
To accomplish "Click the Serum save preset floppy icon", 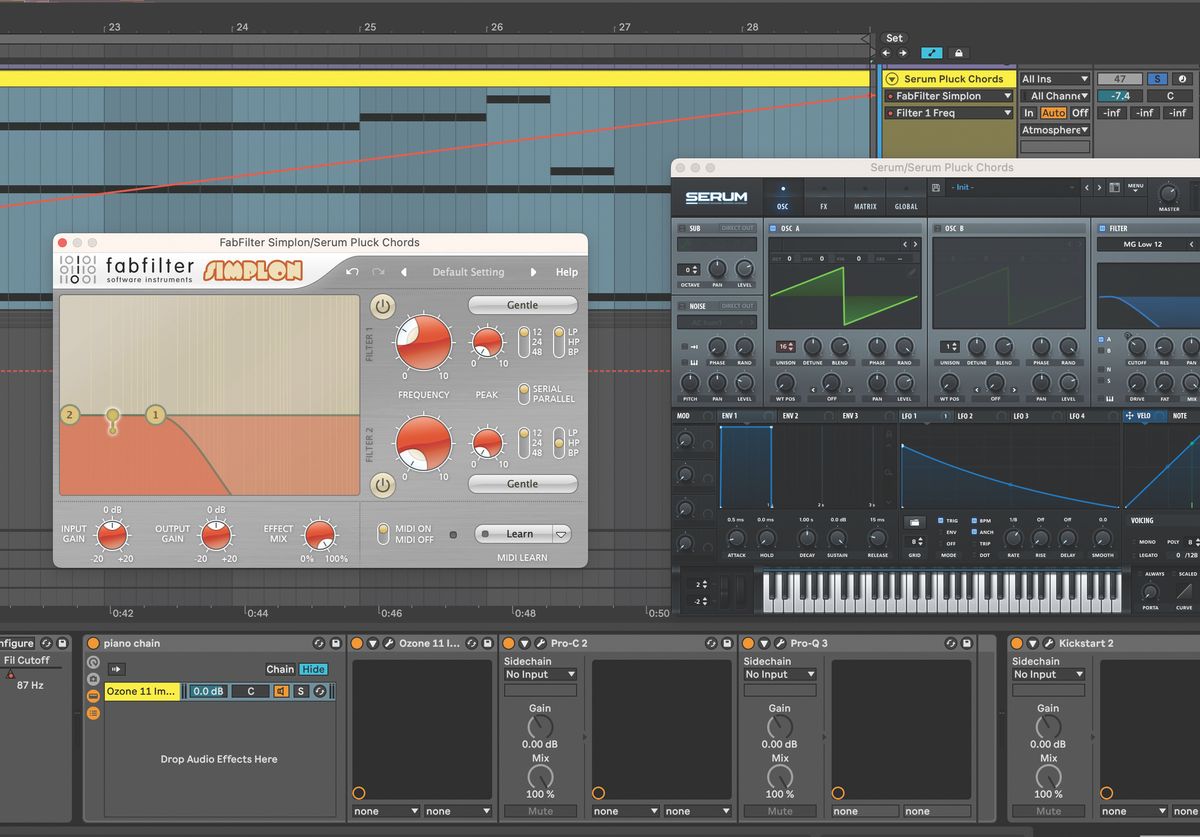I will tap(935, 188).
